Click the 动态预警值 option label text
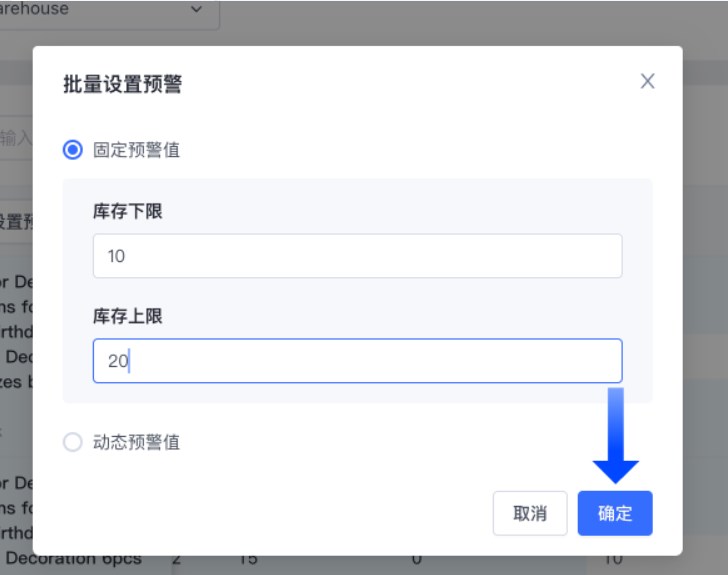This screenshot has width=728, height=575. pyautogui.click(x=137, y=442)
